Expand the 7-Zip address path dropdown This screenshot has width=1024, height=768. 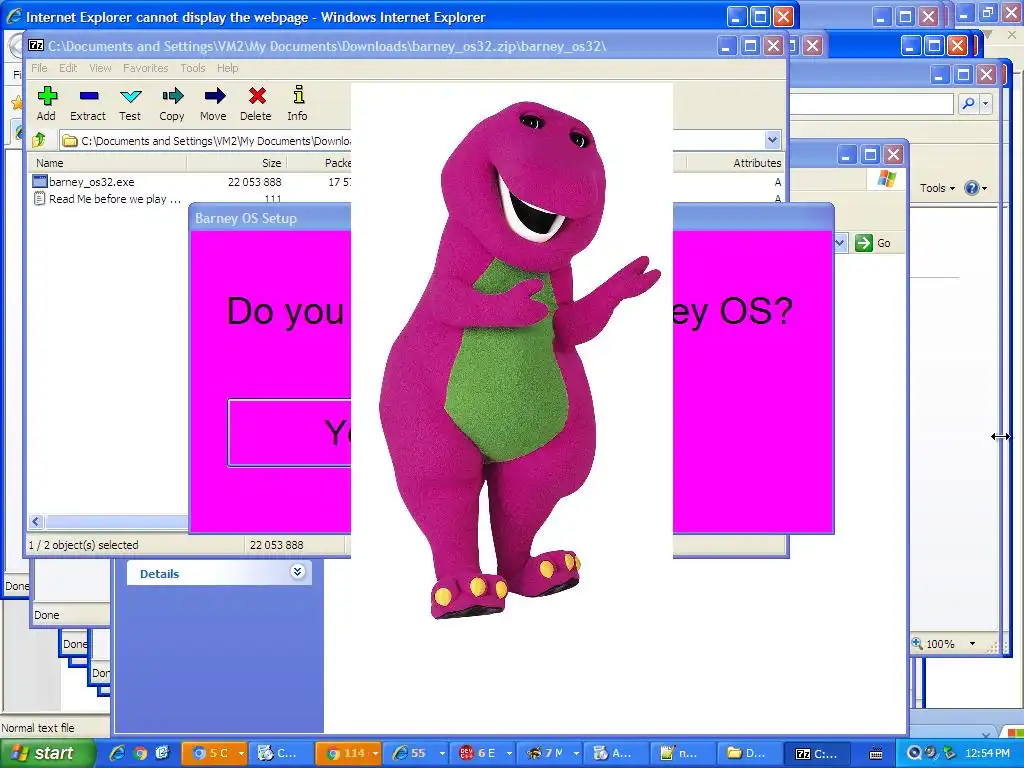773,140
